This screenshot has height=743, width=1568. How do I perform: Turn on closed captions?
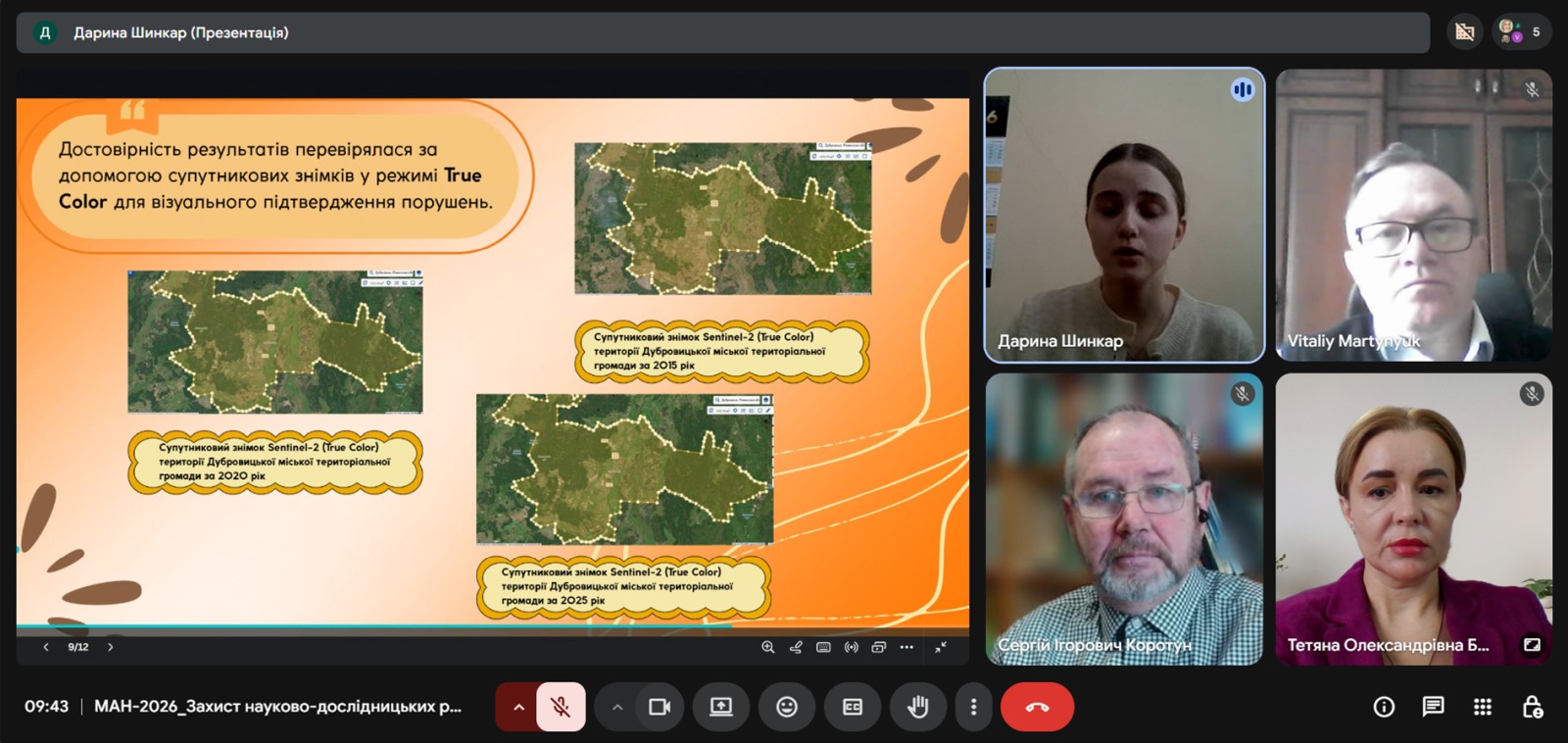(x=852, y=707)
